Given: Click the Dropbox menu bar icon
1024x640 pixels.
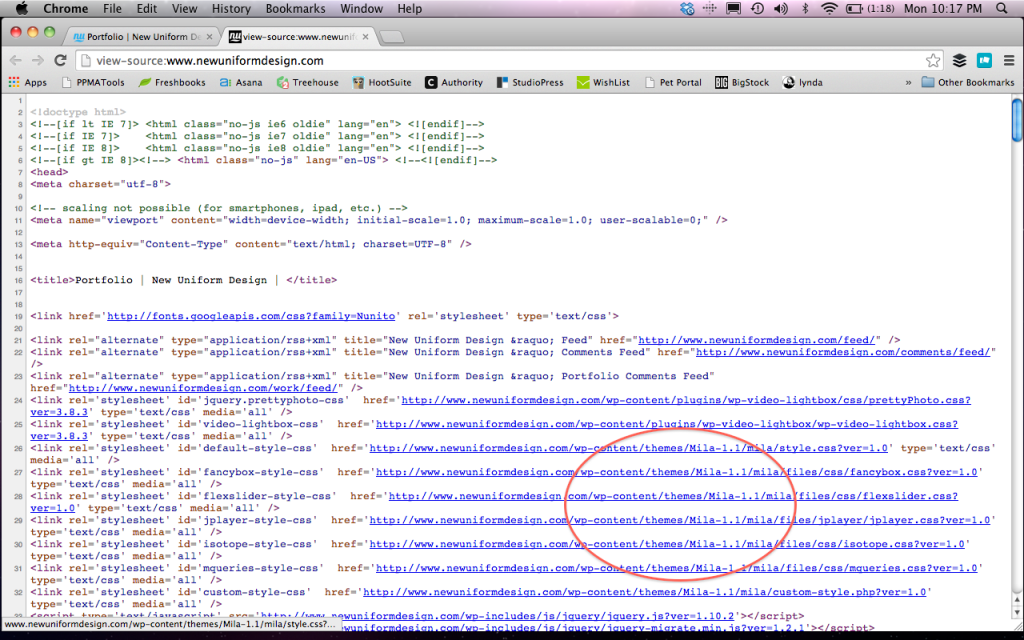Looking at the screenshot, I should 687,8.
